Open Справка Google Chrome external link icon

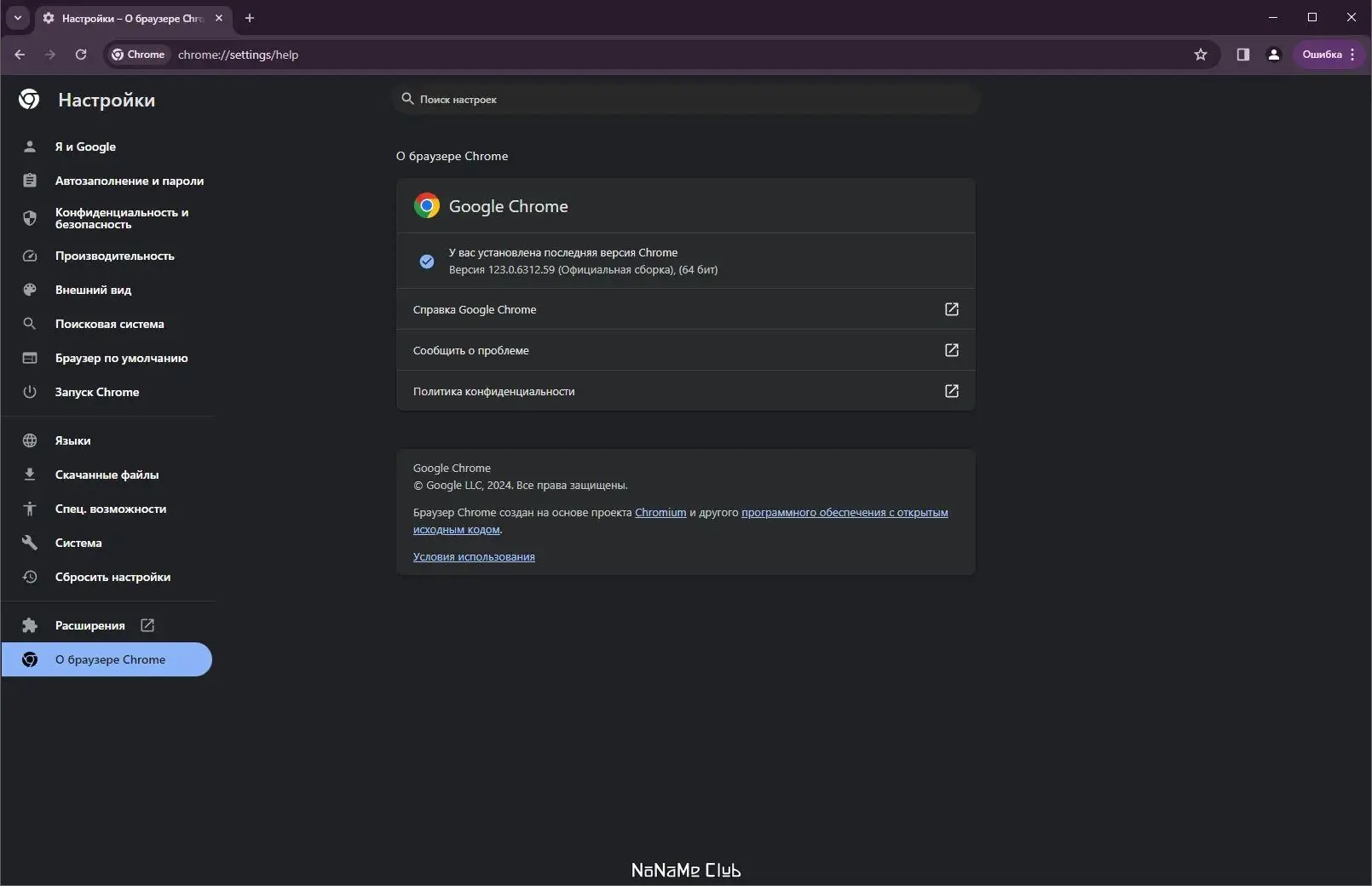952,309
